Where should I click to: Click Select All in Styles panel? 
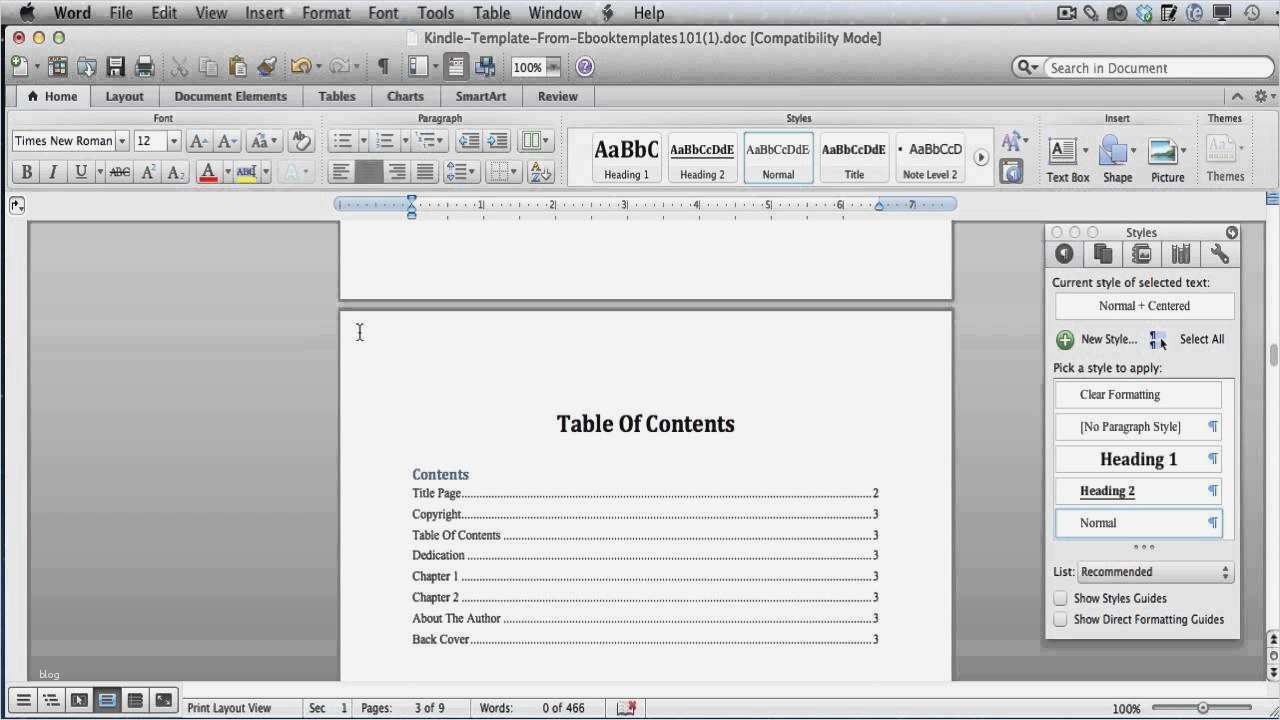tap(1202, 339)
